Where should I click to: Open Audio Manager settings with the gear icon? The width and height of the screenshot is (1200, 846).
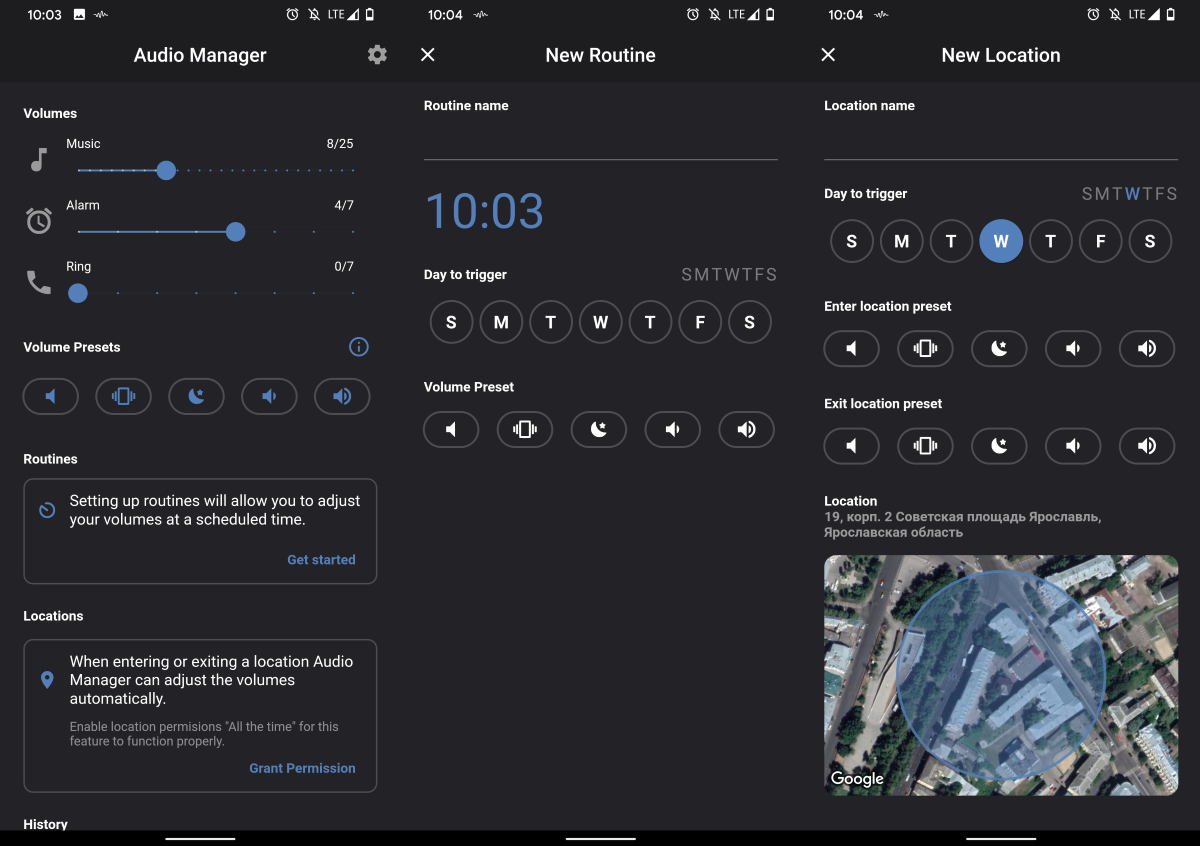click(x=377, y=55)
